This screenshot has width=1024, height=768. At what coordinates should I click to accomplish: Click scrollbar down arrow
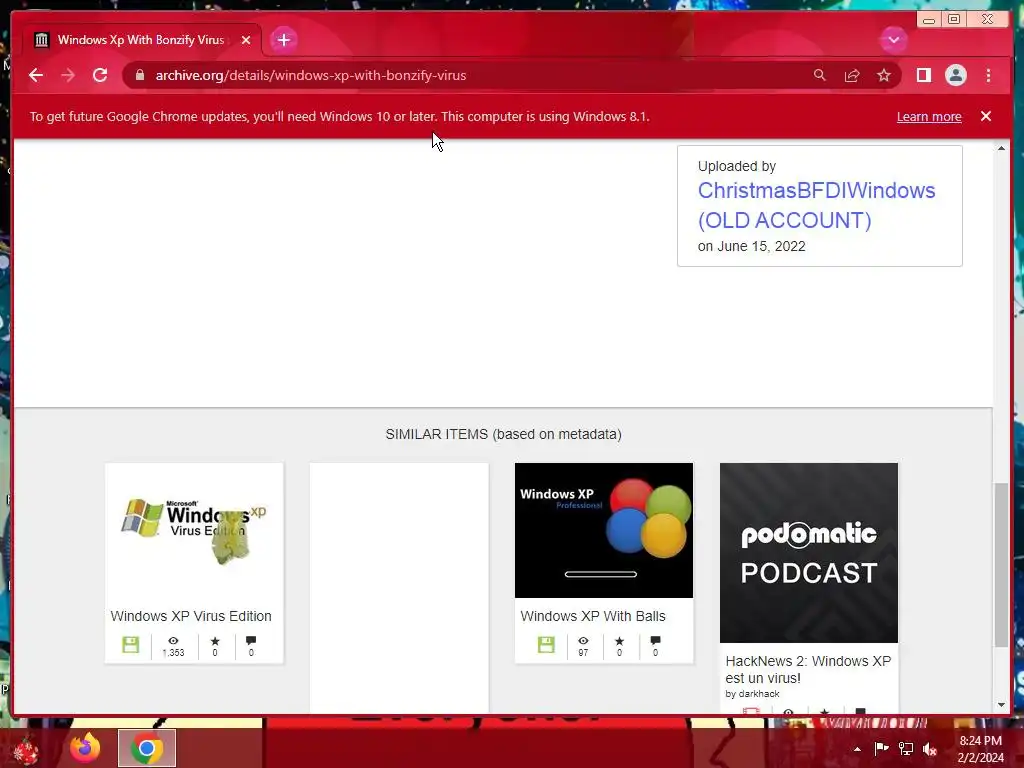coord(1001,705)
